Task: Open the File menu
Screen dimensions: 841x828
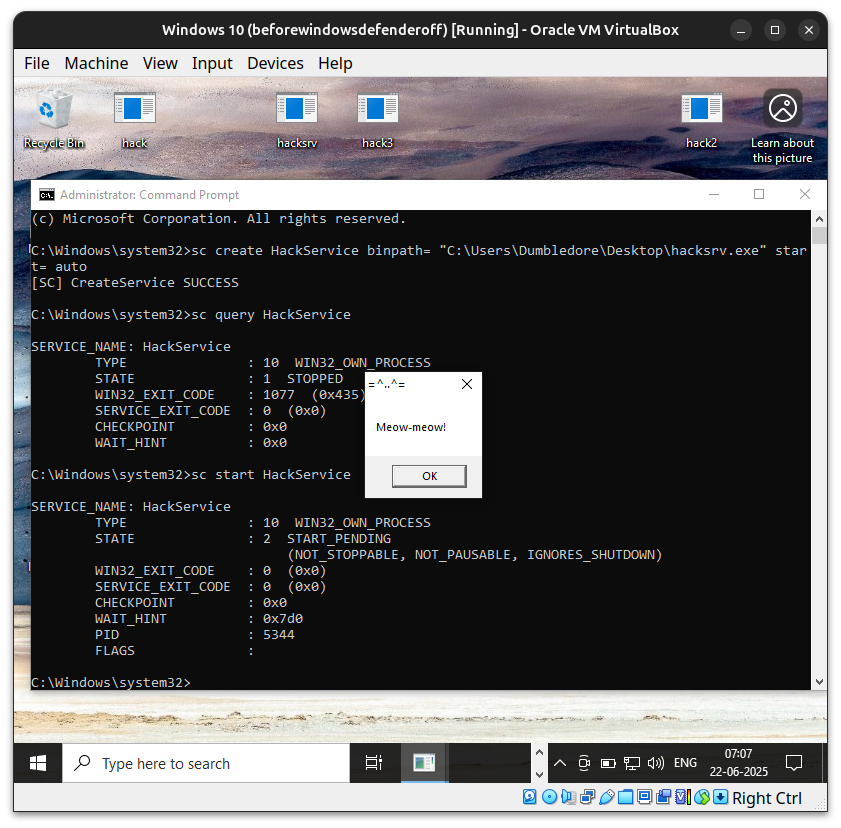Action: 36,63
